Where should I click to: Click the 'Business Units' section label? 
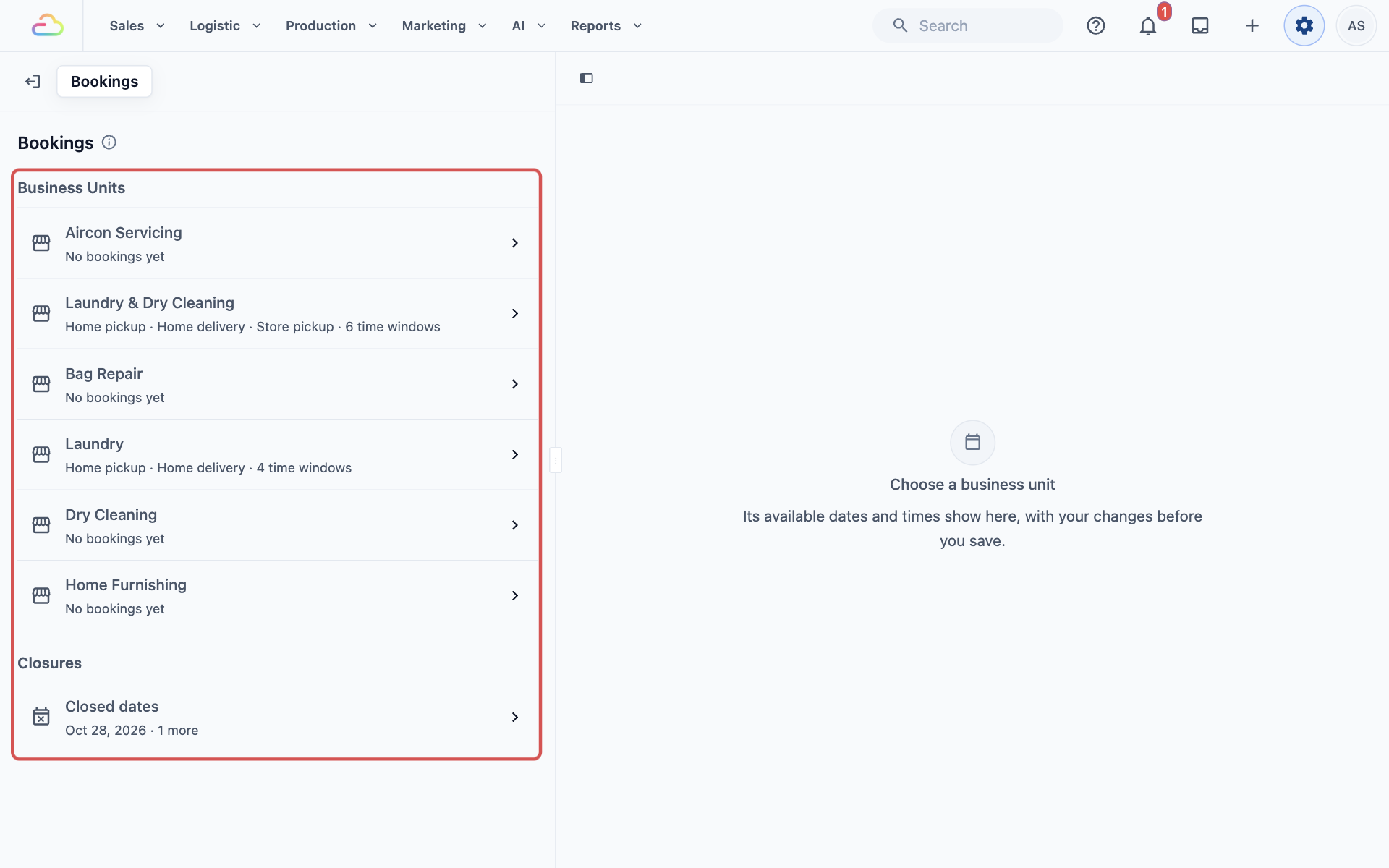coord(72,188)
